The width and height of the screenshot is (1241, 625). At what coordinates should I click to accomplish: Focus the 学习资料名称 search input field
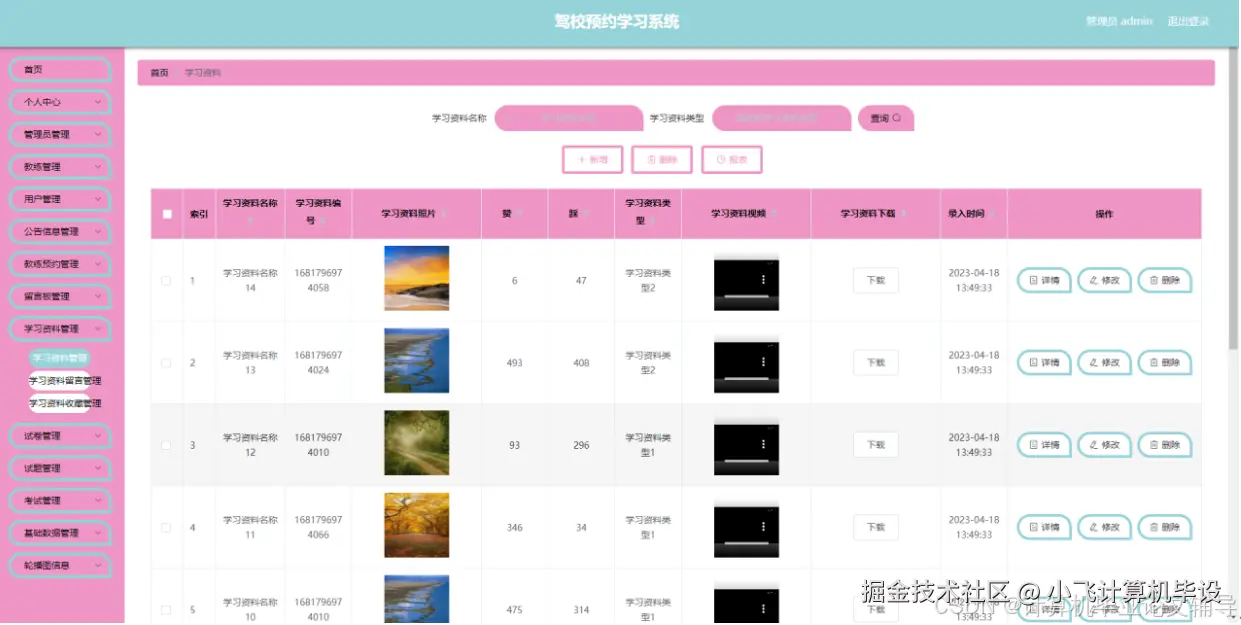[569, 118]
